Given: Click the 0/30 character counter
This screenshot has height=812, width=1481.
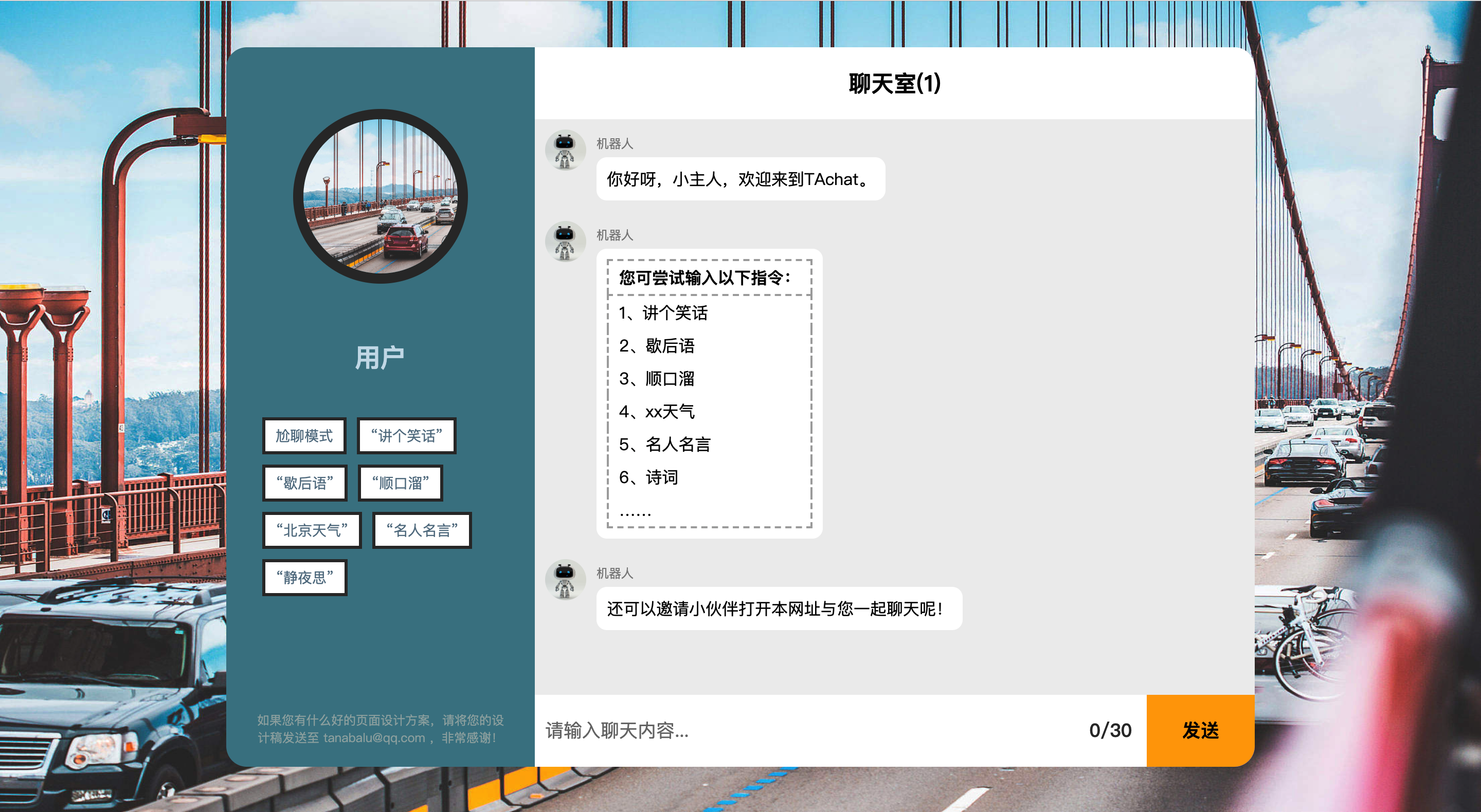Looking at the screenshot, I should (1110, 730).
